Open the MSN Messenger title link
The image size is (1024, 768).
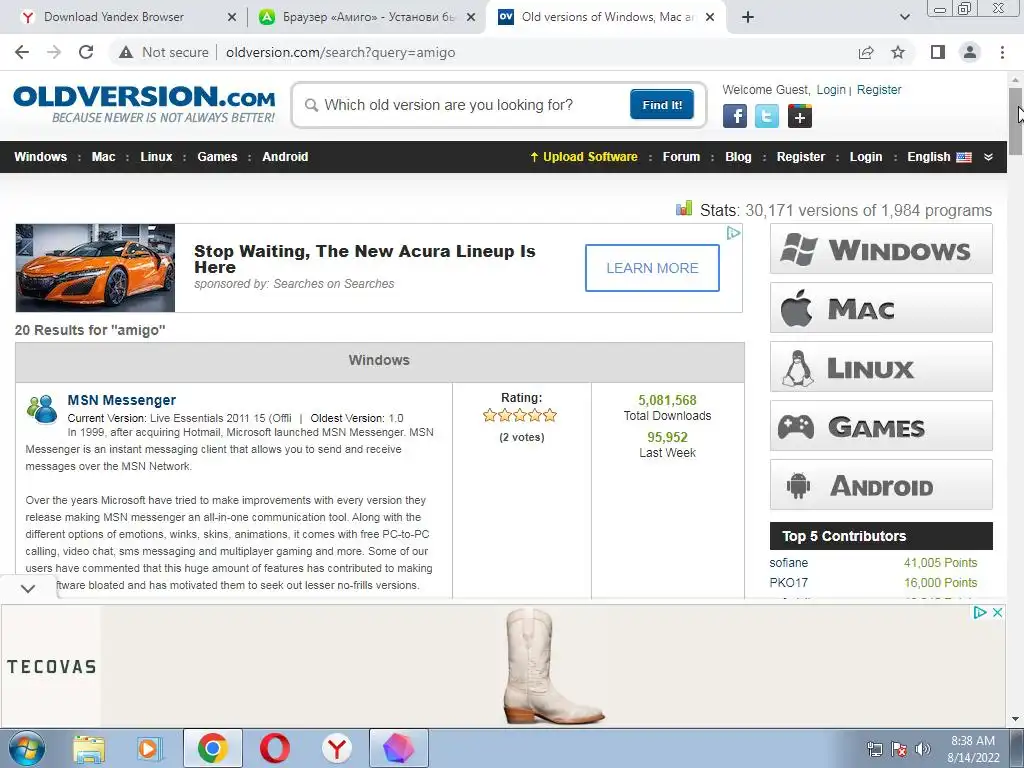(121, 400)
